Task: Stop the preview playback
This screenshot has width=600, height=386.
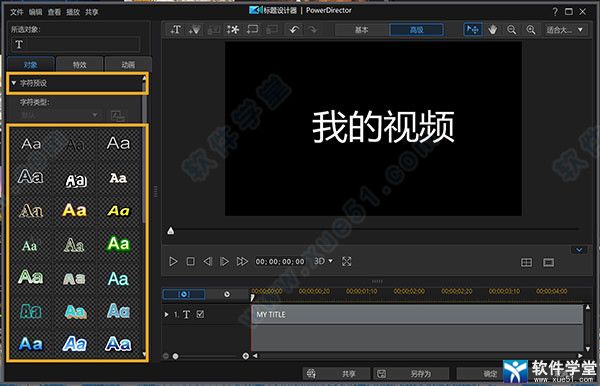Action: click(x=190, y=262)
